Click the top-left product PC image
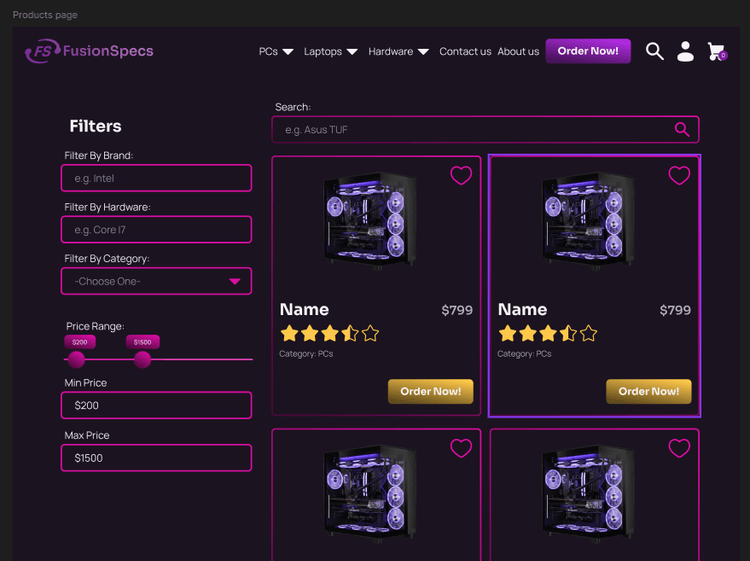This screenshot has height=561, width=750. (x=370, y=219)
